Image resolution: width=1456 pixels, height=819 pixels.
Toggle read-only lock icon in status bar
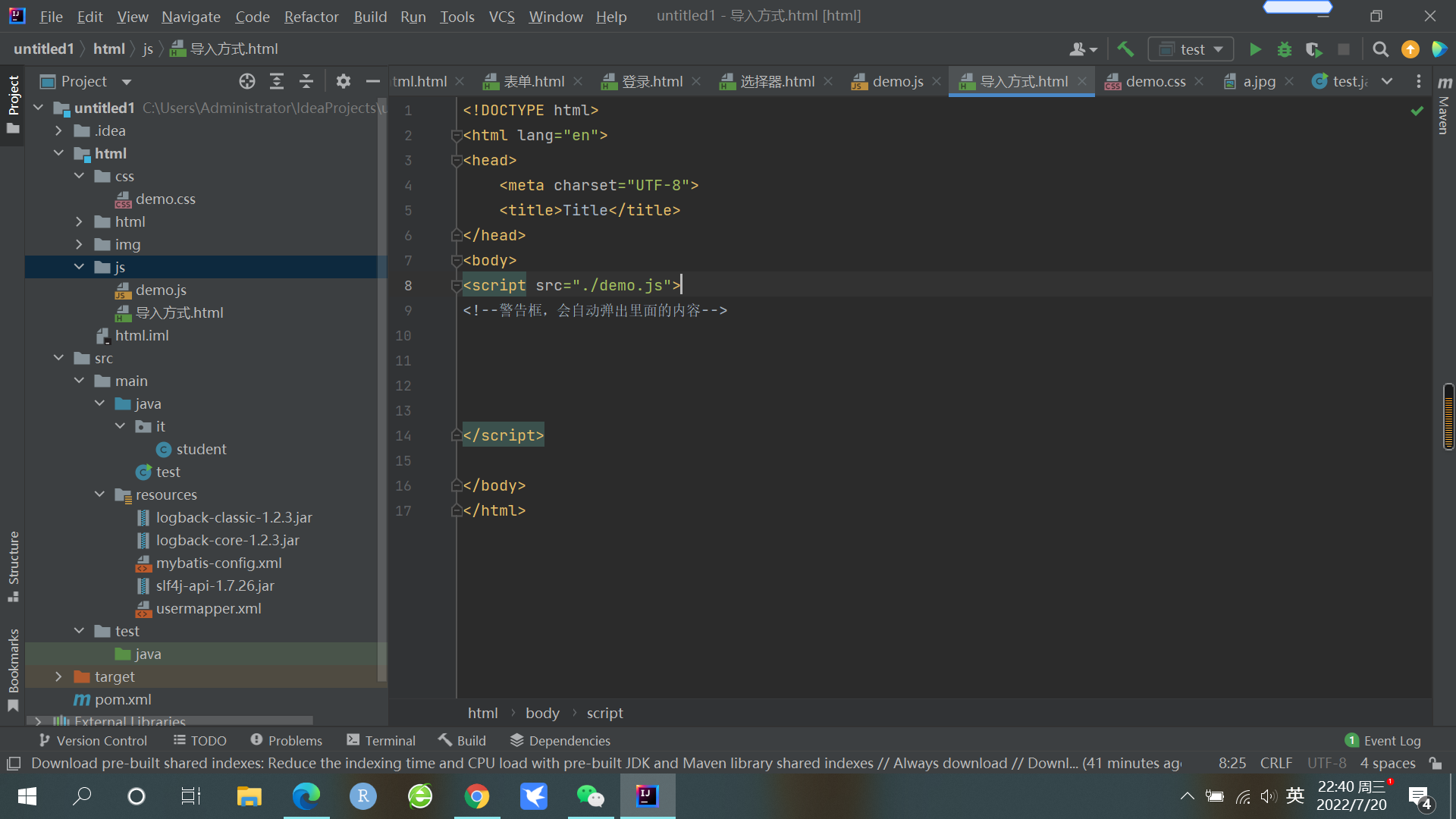tap(1435, 764)
